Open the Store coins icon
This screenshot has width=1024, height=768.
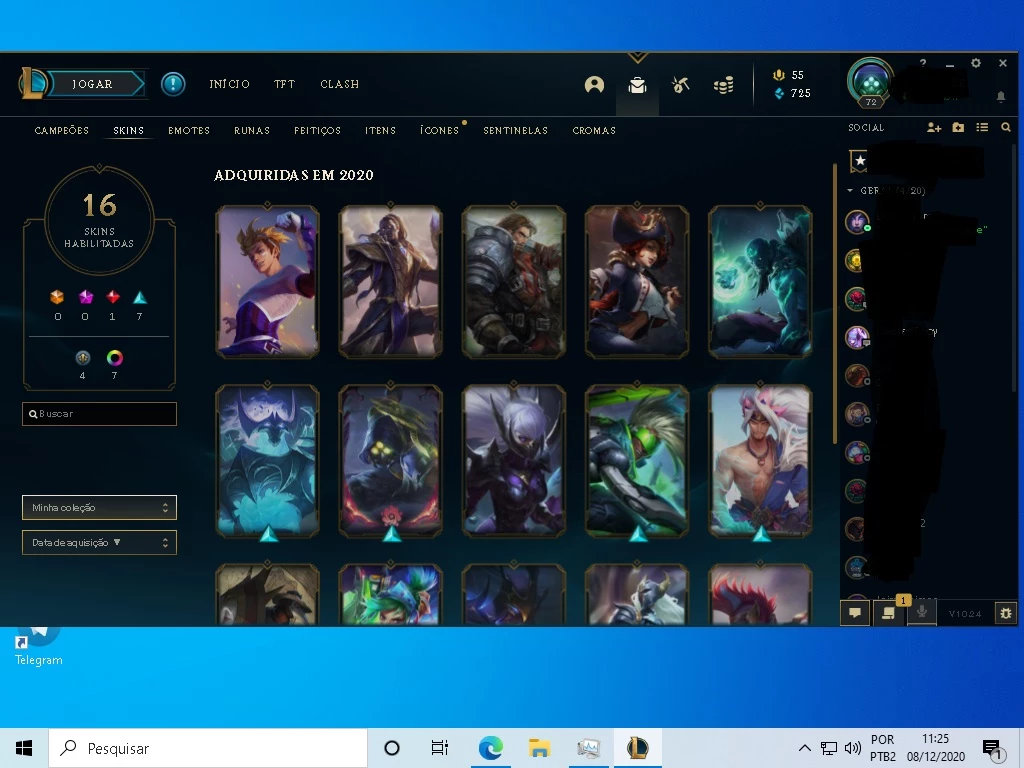(x=724, y=85)
